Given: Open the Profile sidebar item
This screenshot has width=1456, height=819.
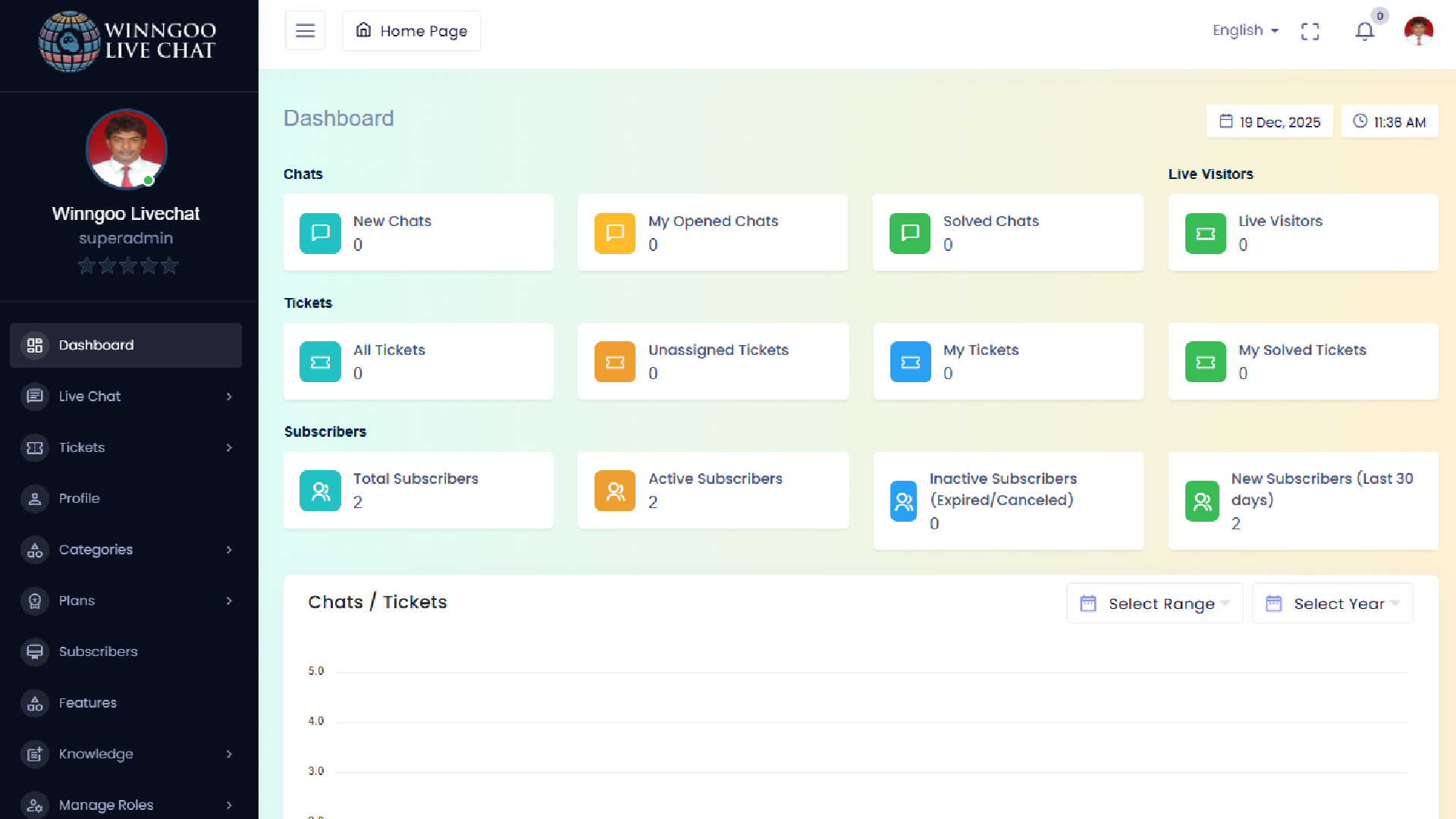Looking at the screenshot, I should tap(80, 499).
